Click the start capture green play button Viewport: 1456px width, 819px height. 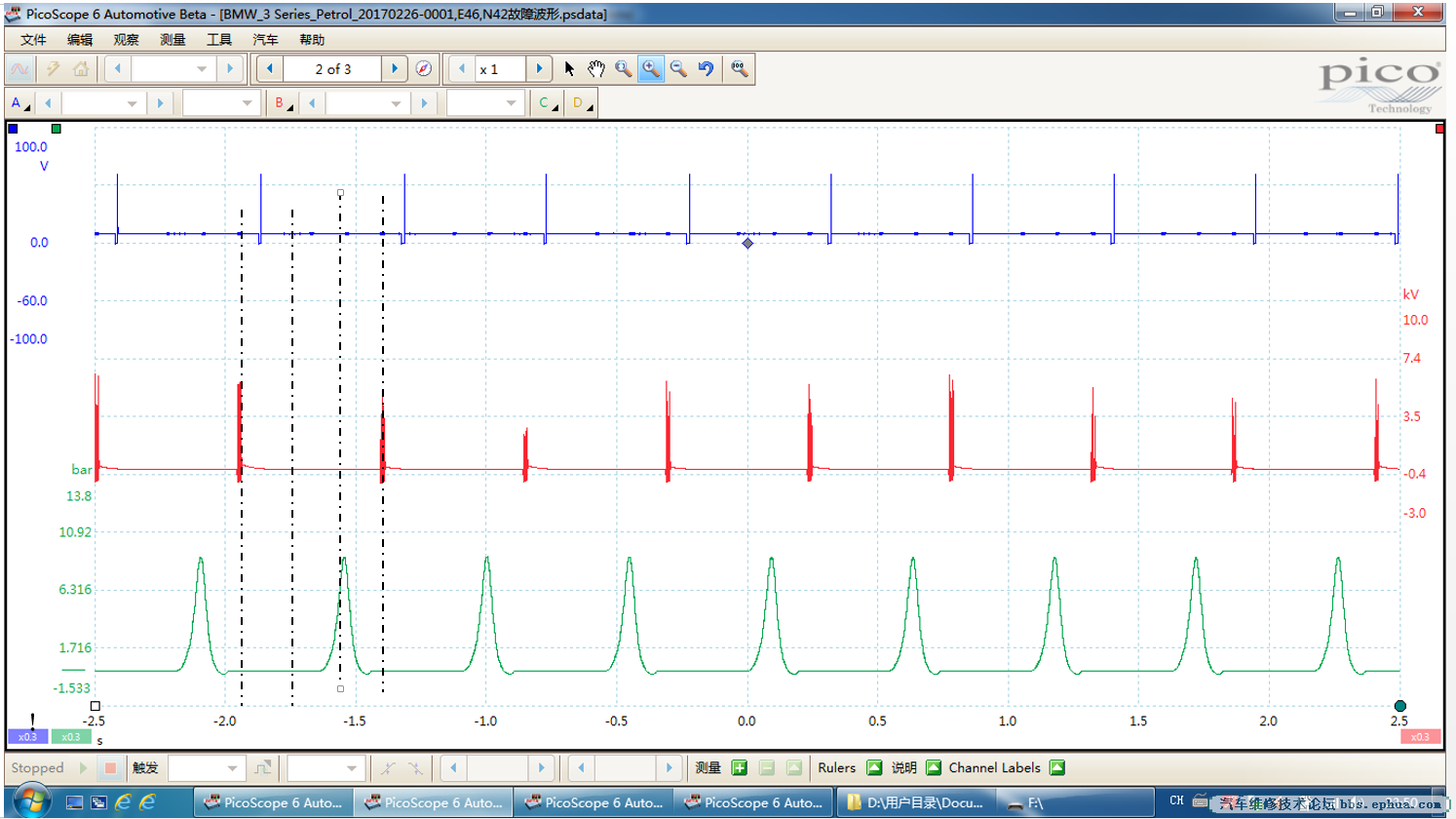point(83,768)
